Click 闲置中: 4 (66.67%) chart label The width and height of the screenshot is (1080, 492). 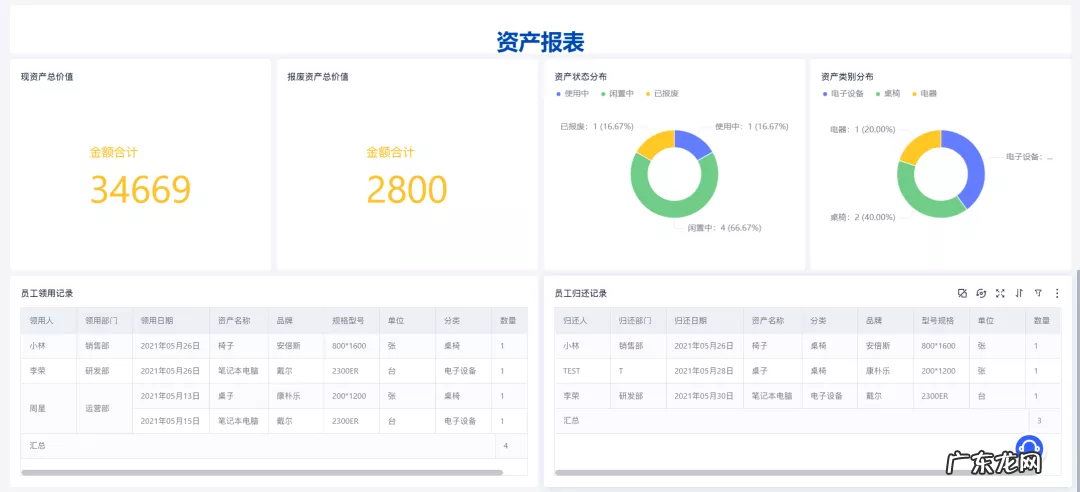coord(725,227)
